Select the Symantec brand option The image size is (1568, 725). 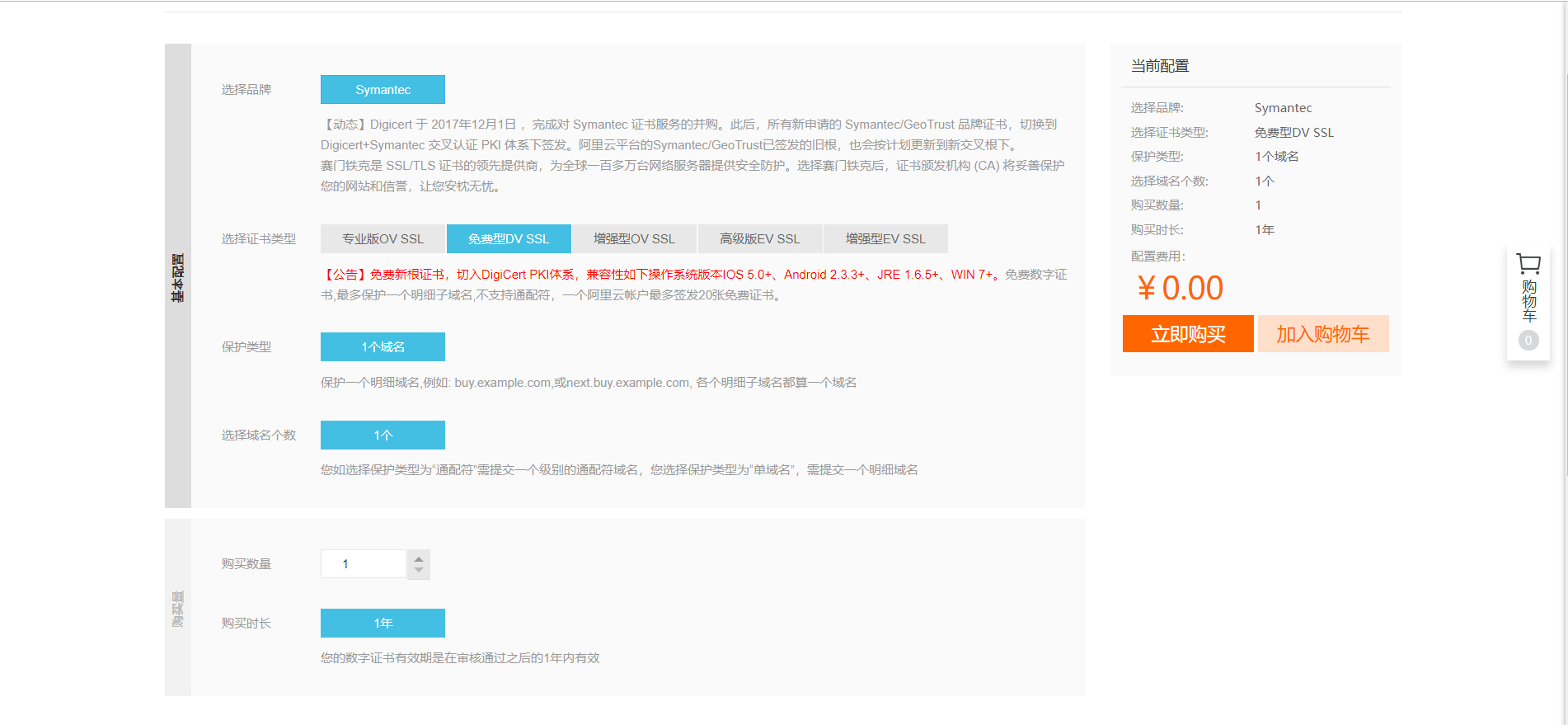[x=383, y=89]
